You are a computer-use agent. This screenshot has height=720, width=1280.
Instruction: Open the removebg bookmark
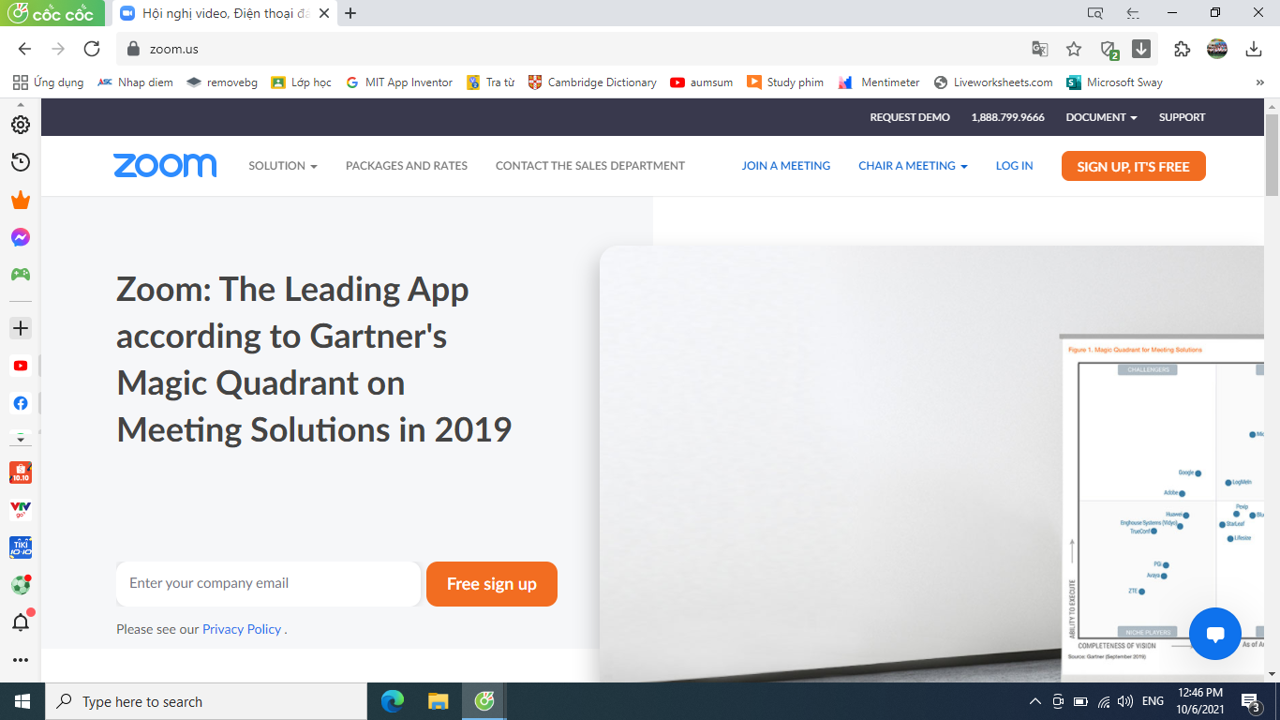[222, 82]
